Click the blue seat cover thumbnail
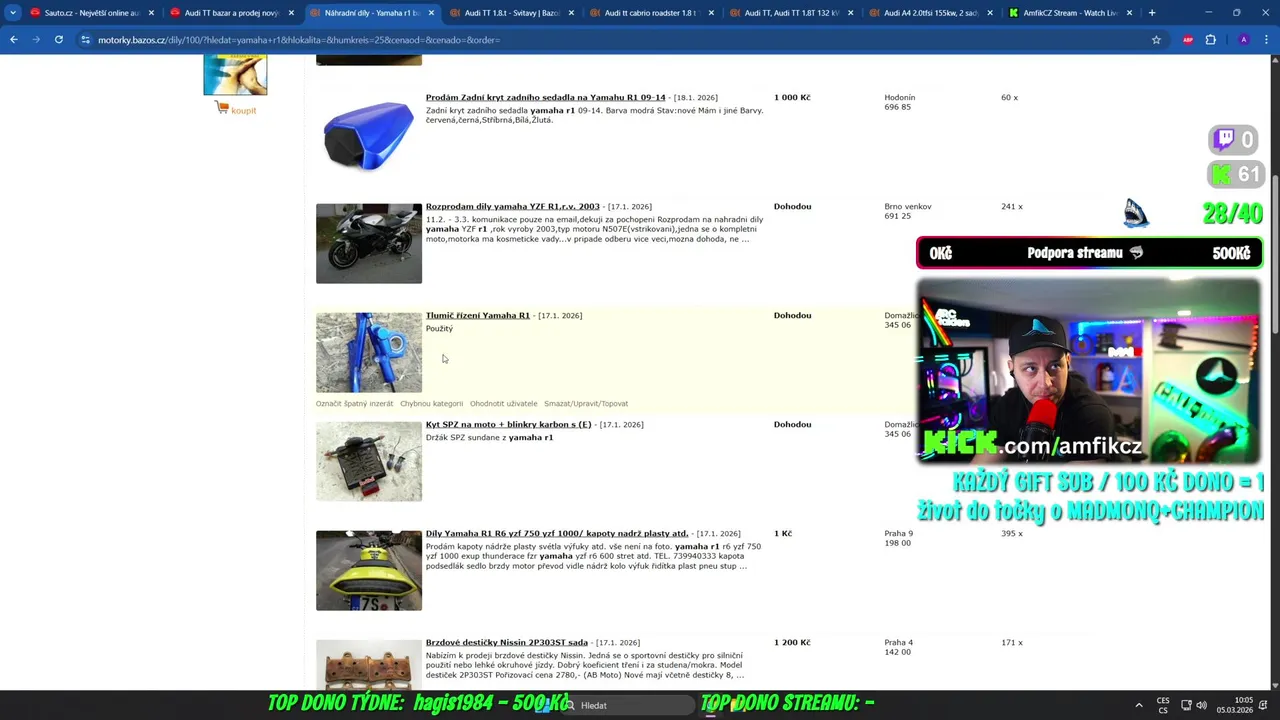1280x720 pixels. 369,135
